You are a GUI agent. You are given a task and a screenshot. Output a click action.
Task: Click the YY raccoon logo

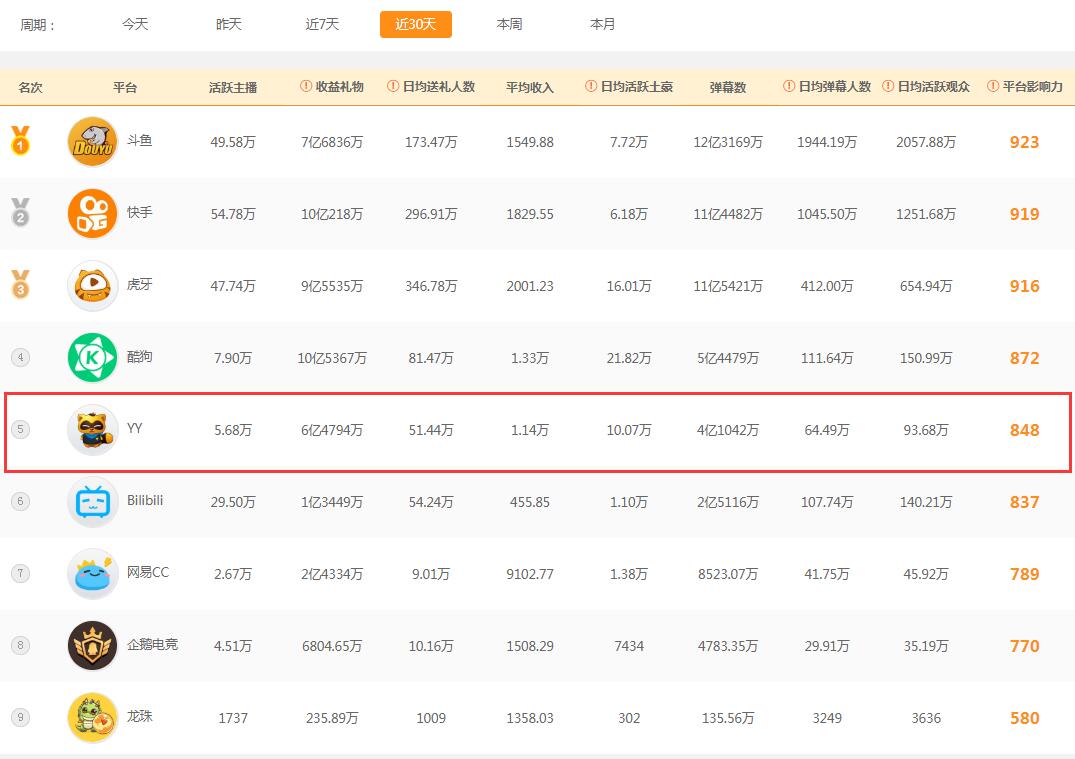coord(93,430)
